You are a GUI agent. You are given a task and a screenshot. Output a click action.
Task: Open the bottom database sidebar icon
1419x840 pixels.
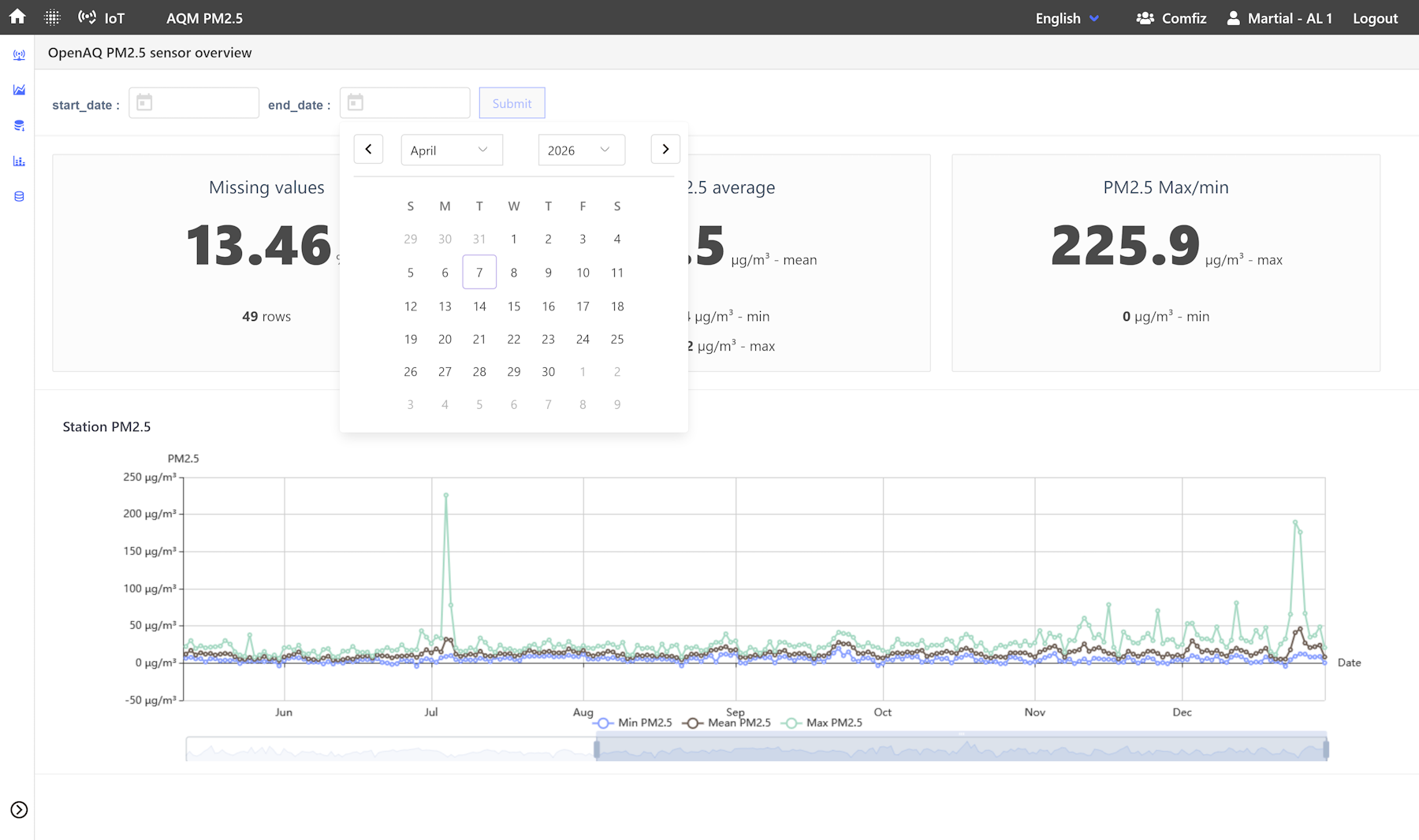click(x=19, y=196)
